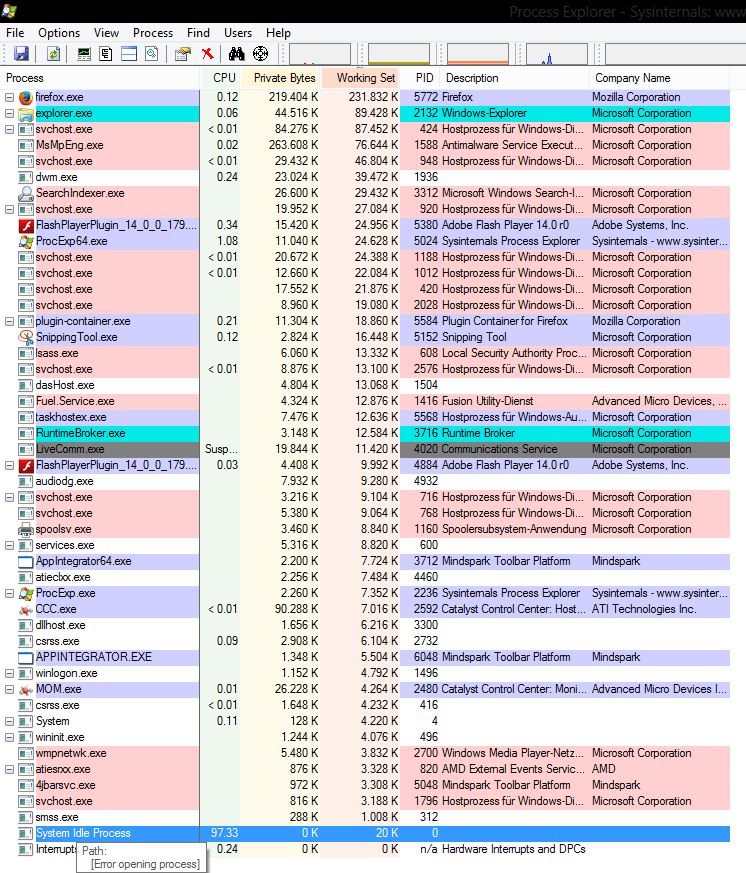Viewport: 746px width, 873px height.
Task: Click the folder icon beside explorer.exe
Action: (x=26, y=114)
